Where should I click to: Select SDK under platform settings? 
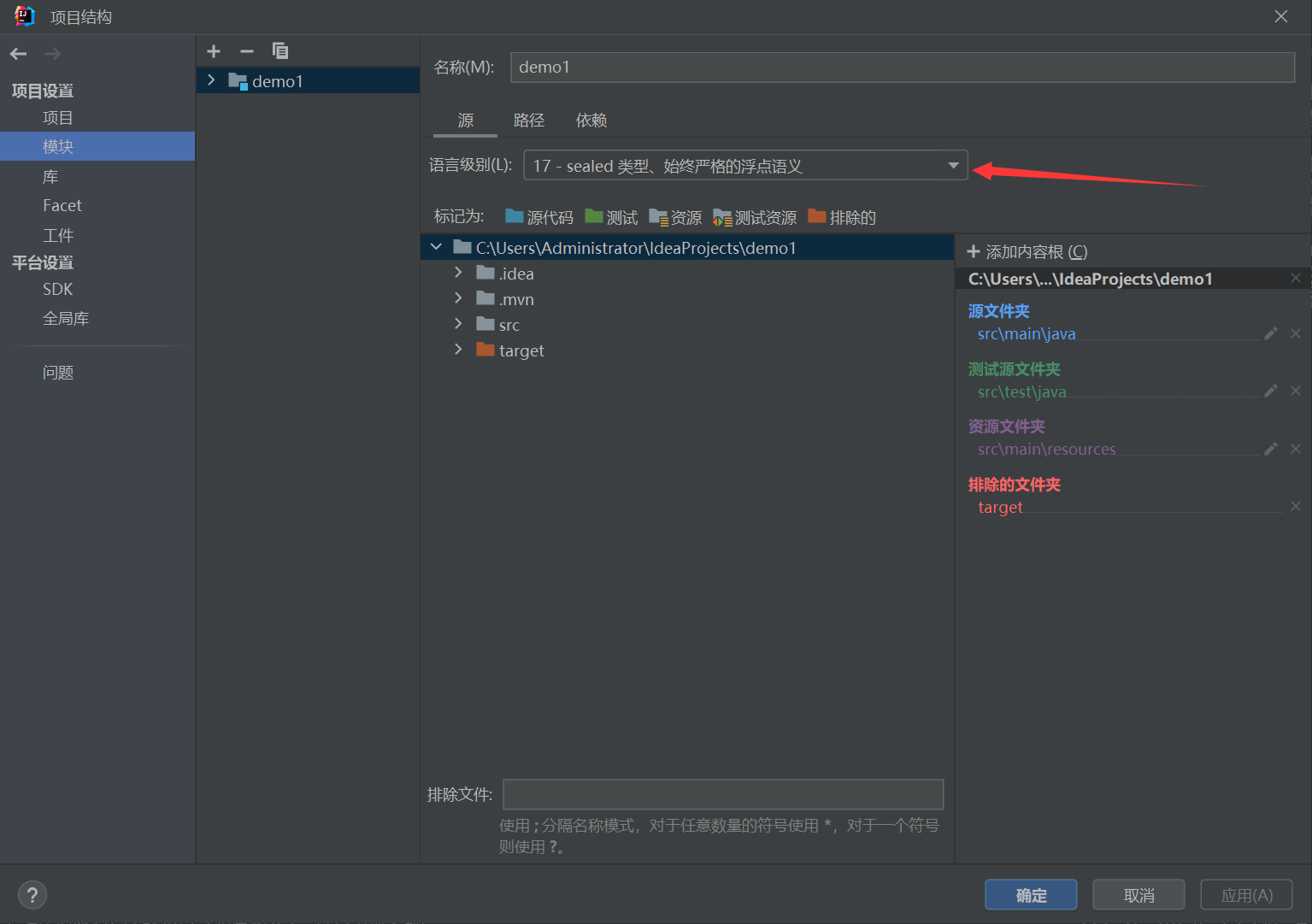58,290
